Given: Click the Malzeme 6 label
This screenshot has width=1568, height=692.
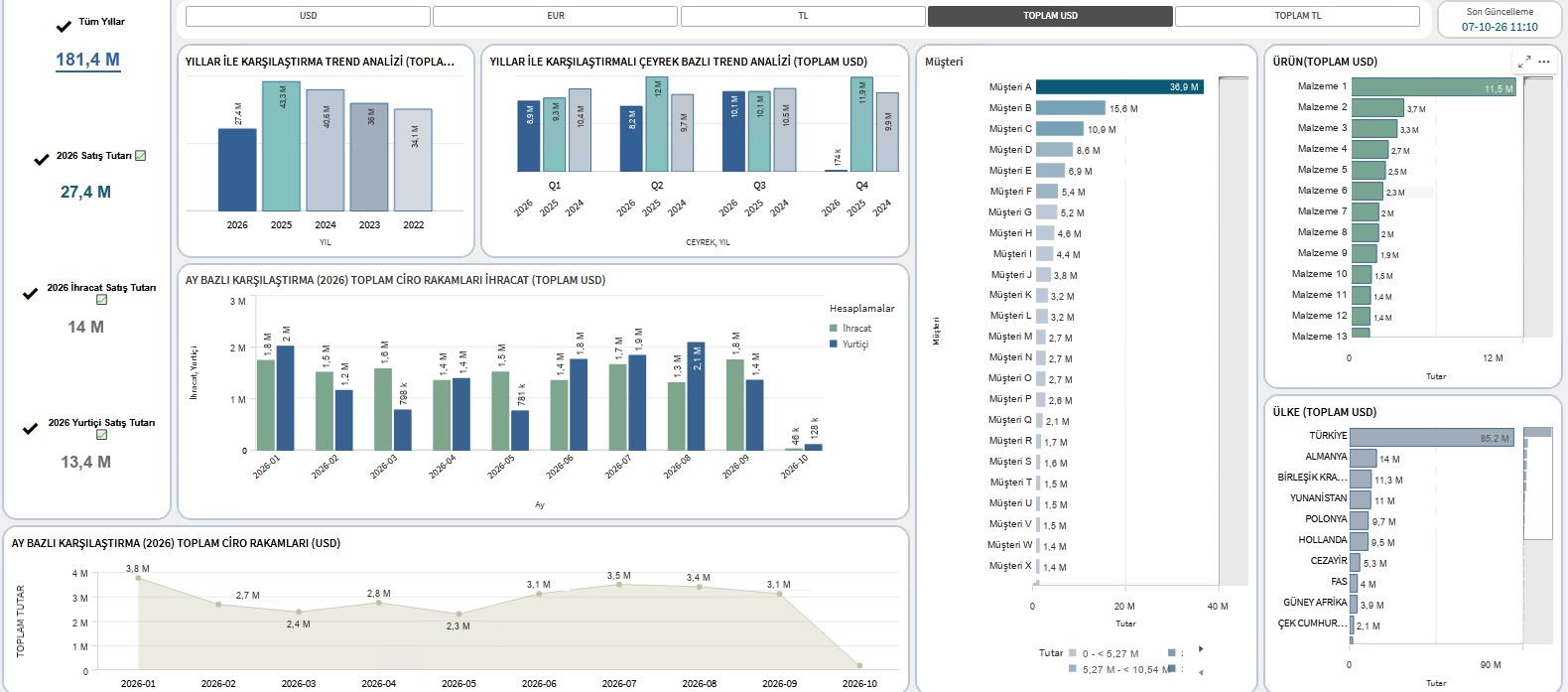Looking at the screenshot, I should coord(1322,191).
